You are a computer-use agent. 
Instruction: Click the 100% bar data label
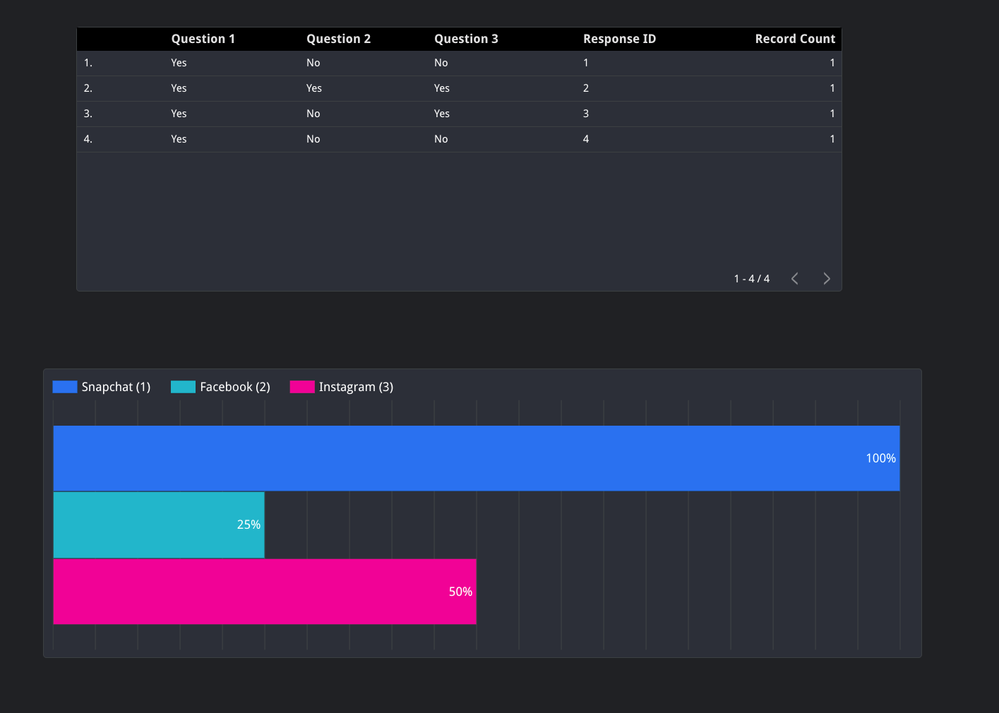coord(880,458)
